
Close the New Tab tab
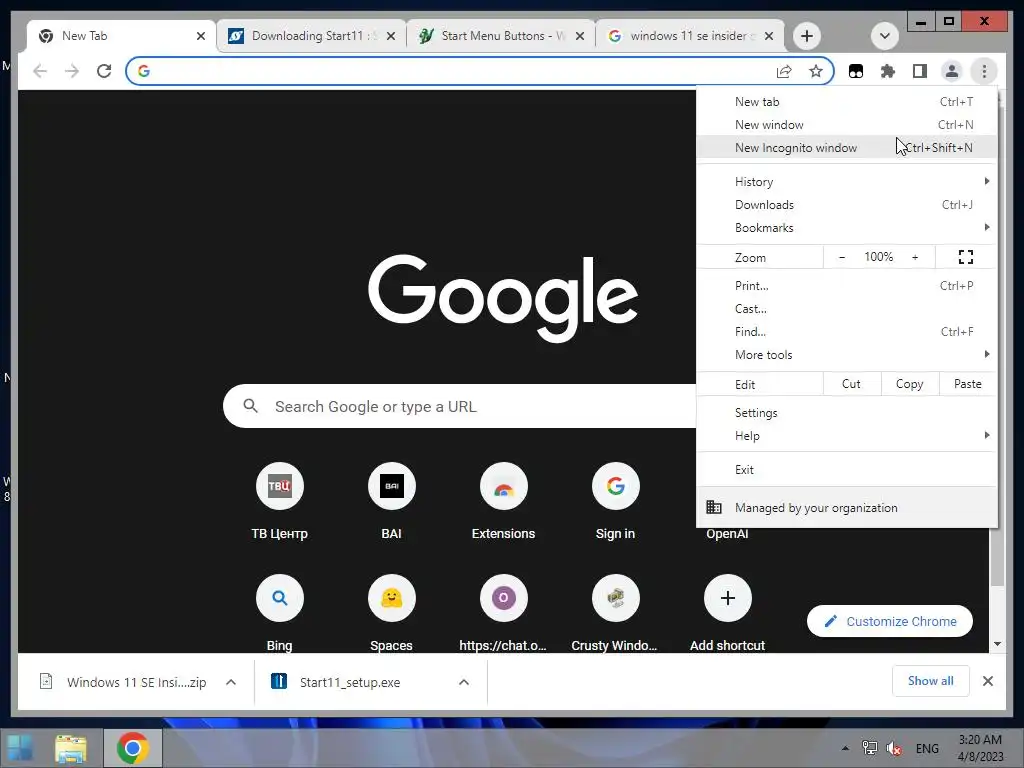pos(201,36)
